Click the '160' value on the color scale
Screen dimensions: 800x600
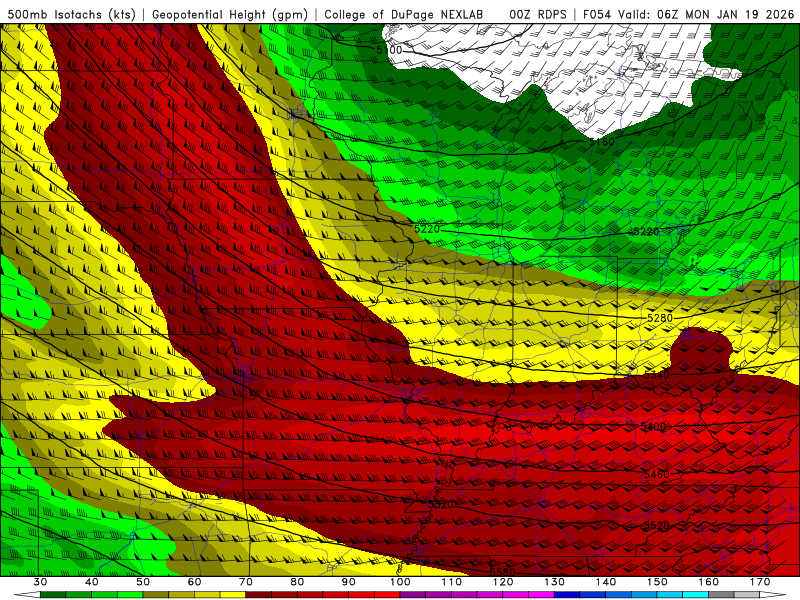709,582
